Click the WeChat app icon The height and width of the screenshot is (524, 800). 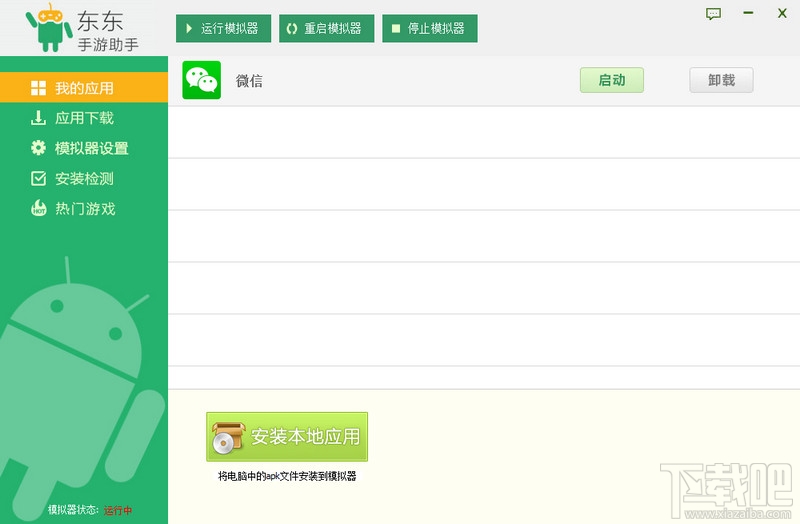tap(202, 80)
